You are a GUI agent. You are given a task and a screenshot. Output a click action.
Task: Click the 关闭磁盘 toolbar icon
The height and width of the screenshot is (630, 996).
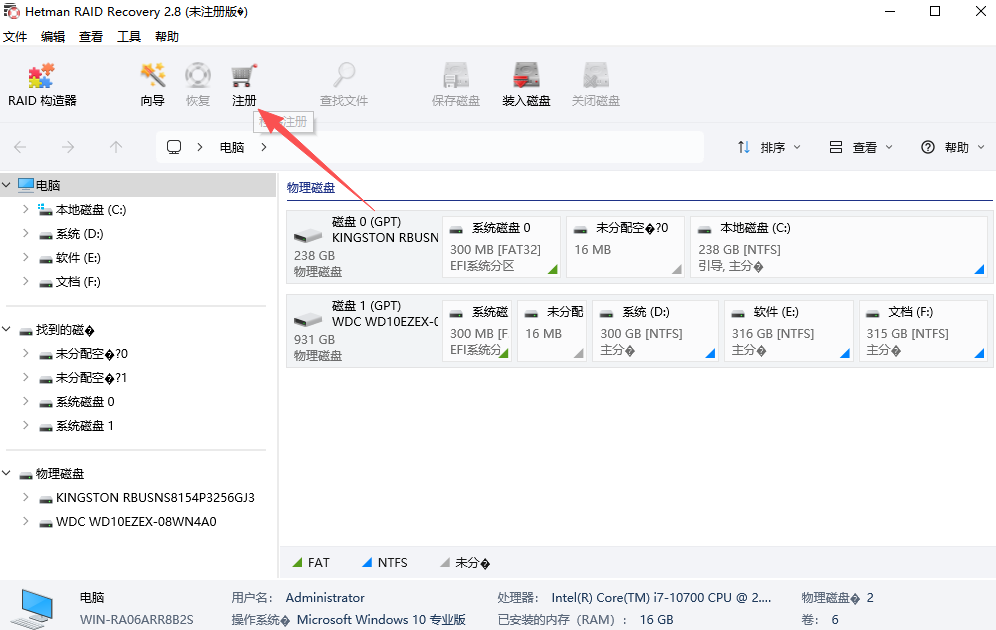click(595, 76)
